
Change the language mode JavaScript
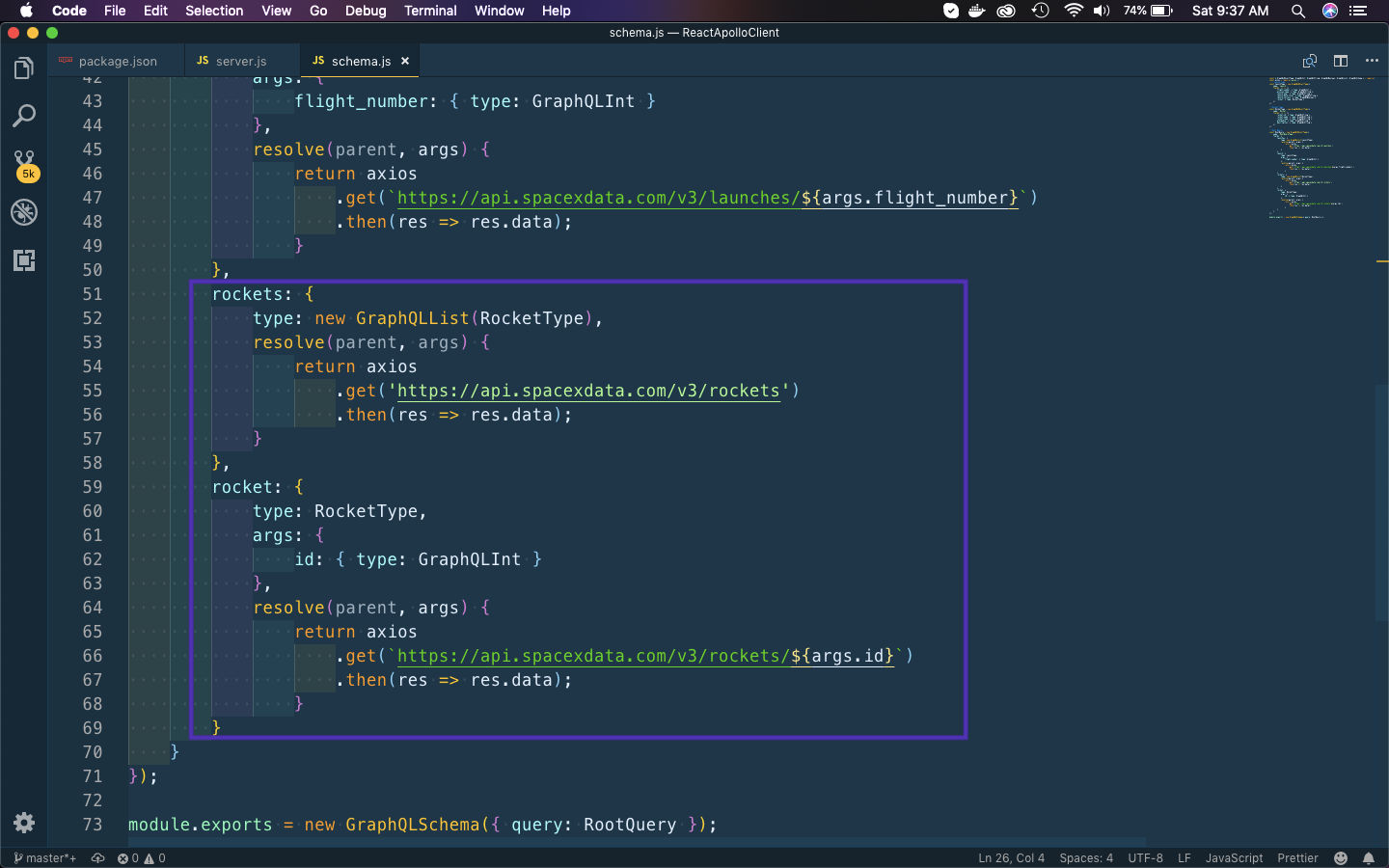1234,857
